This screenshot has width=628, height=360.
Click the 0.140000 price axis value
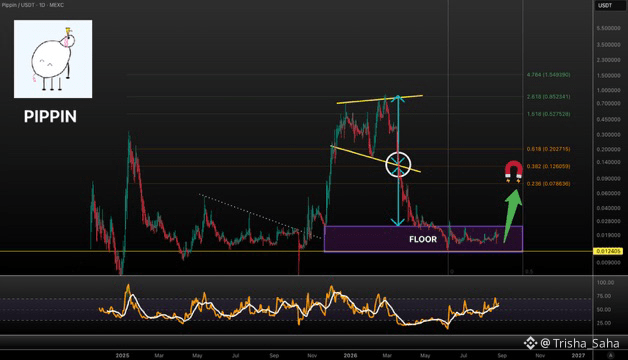click(x=608, y=163)
